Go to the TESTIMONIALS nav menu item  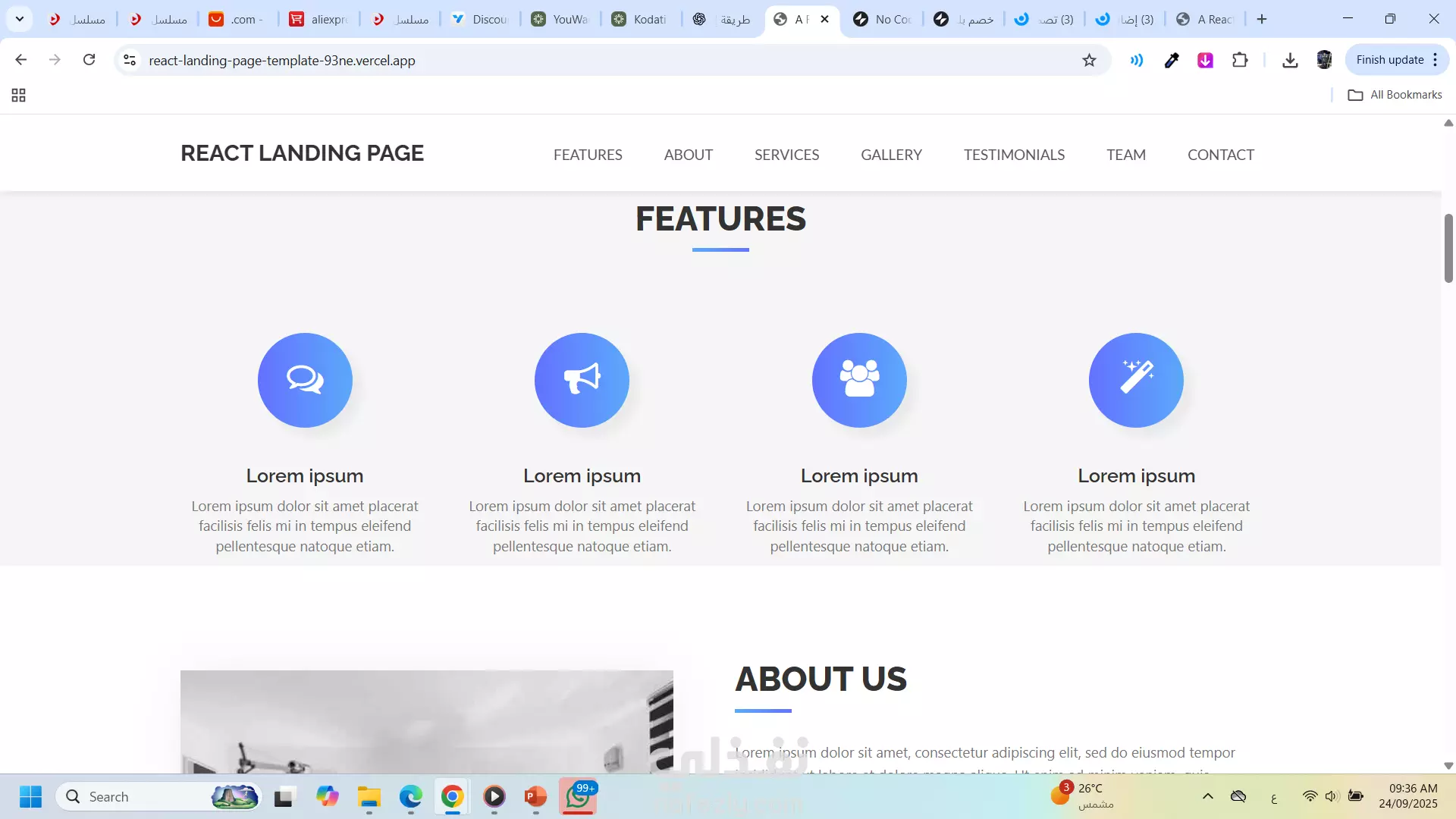tap(1014, 155)
